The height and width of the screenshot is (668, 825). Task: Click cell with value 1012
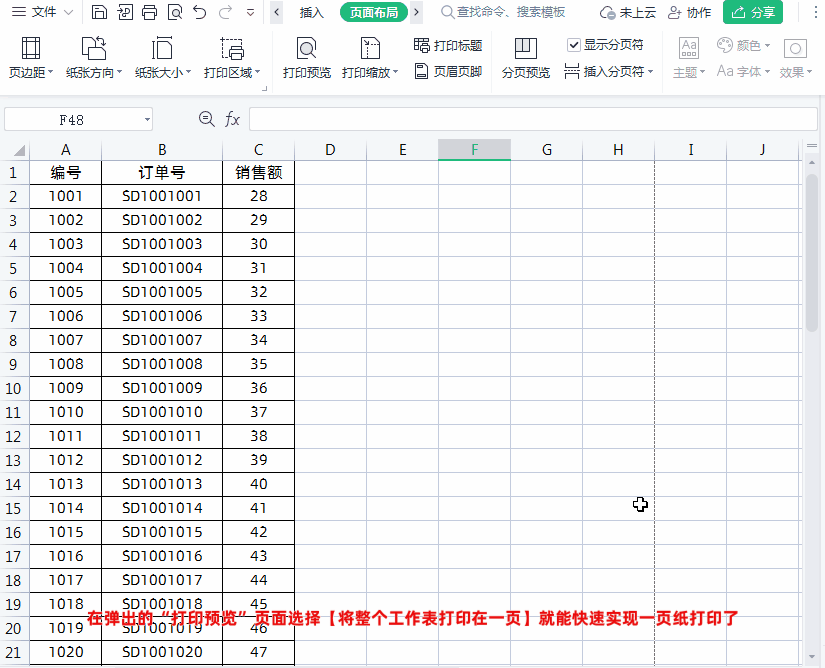coord(66,460)
